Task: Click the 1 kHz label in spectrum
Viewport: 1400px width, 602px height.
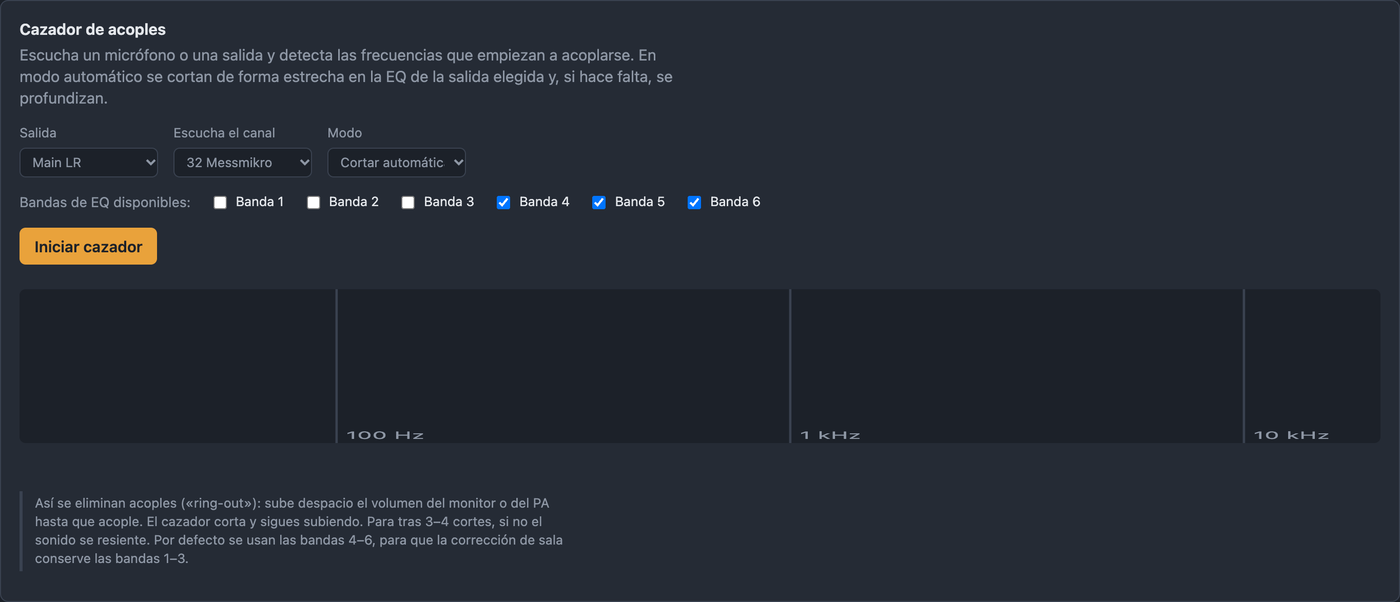Action: coord(830,435)
